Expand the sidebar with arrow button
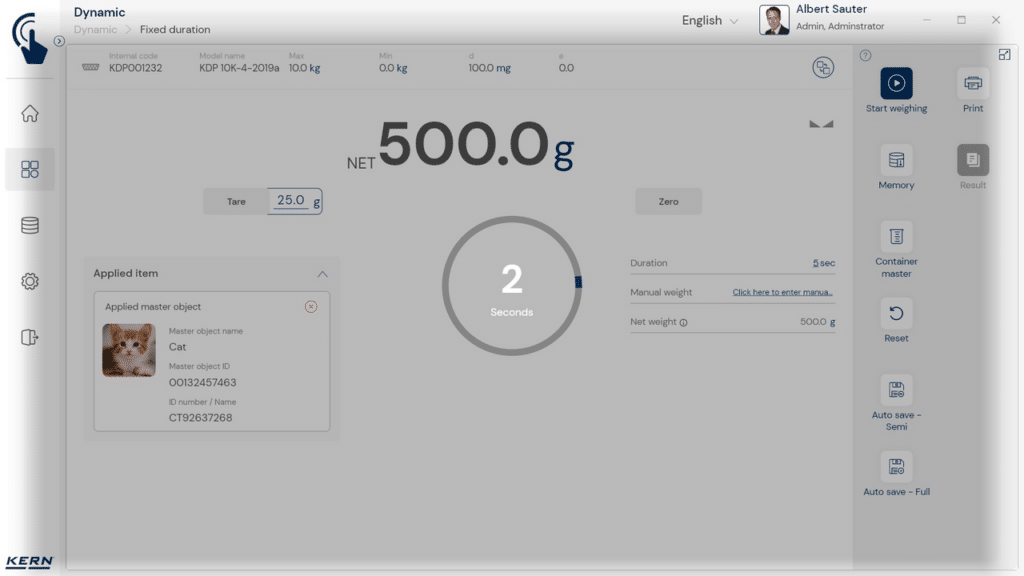Image resolution: width=1024 pixels, height=576 pixels. coord(59,42)
